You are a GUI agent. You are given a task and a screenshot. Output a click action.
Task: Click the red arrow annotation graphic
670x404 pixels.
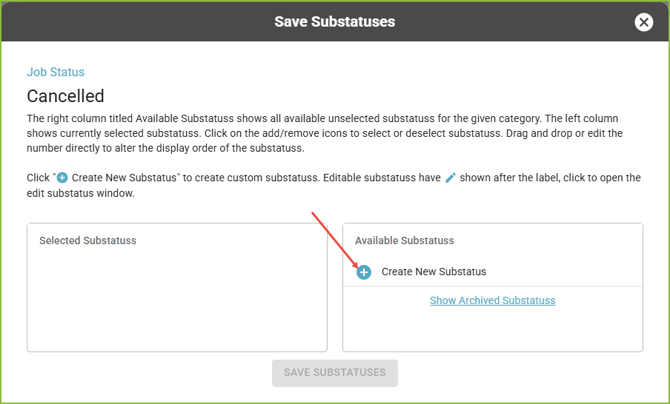[x=335, y=239]
